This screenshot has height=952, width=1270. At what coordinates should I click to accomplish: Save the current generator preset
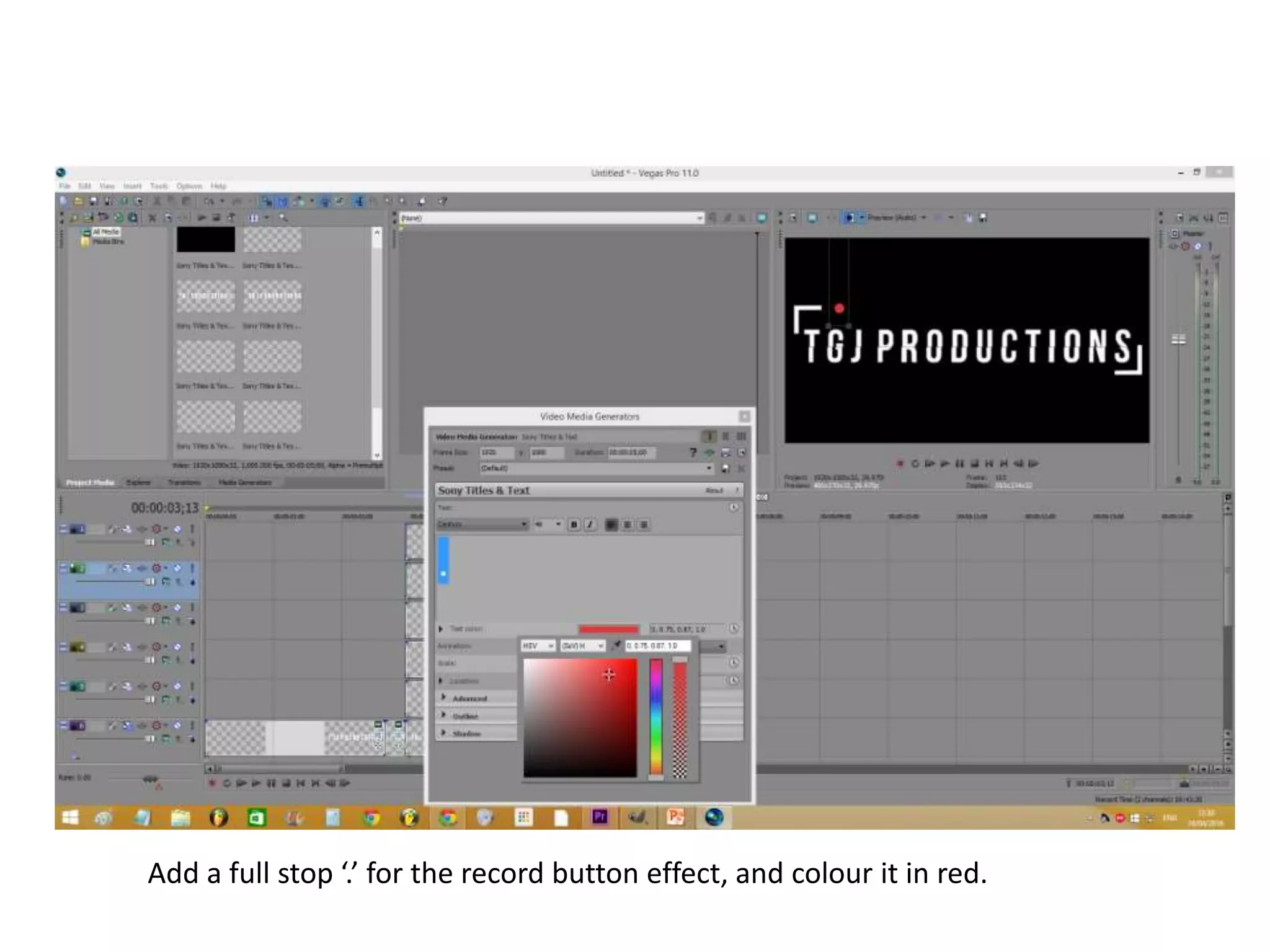pyautogui.click(x=726, y=469)
